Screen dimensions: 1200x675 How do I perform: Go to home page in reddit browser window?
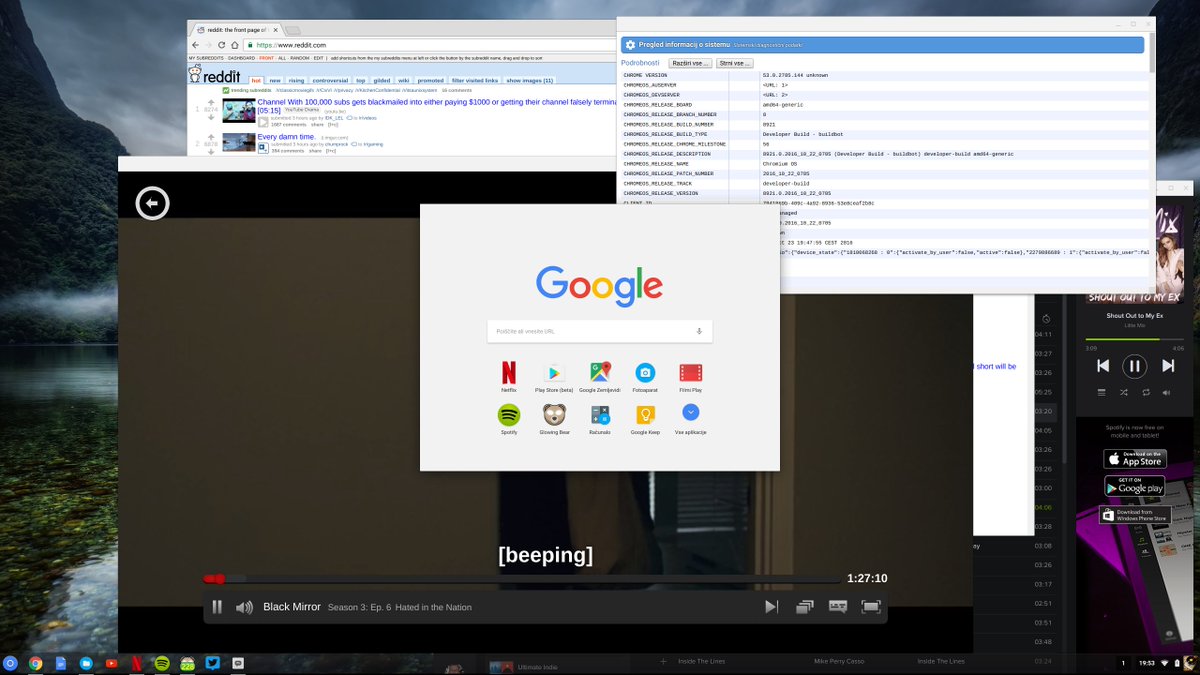pos(235,45)
